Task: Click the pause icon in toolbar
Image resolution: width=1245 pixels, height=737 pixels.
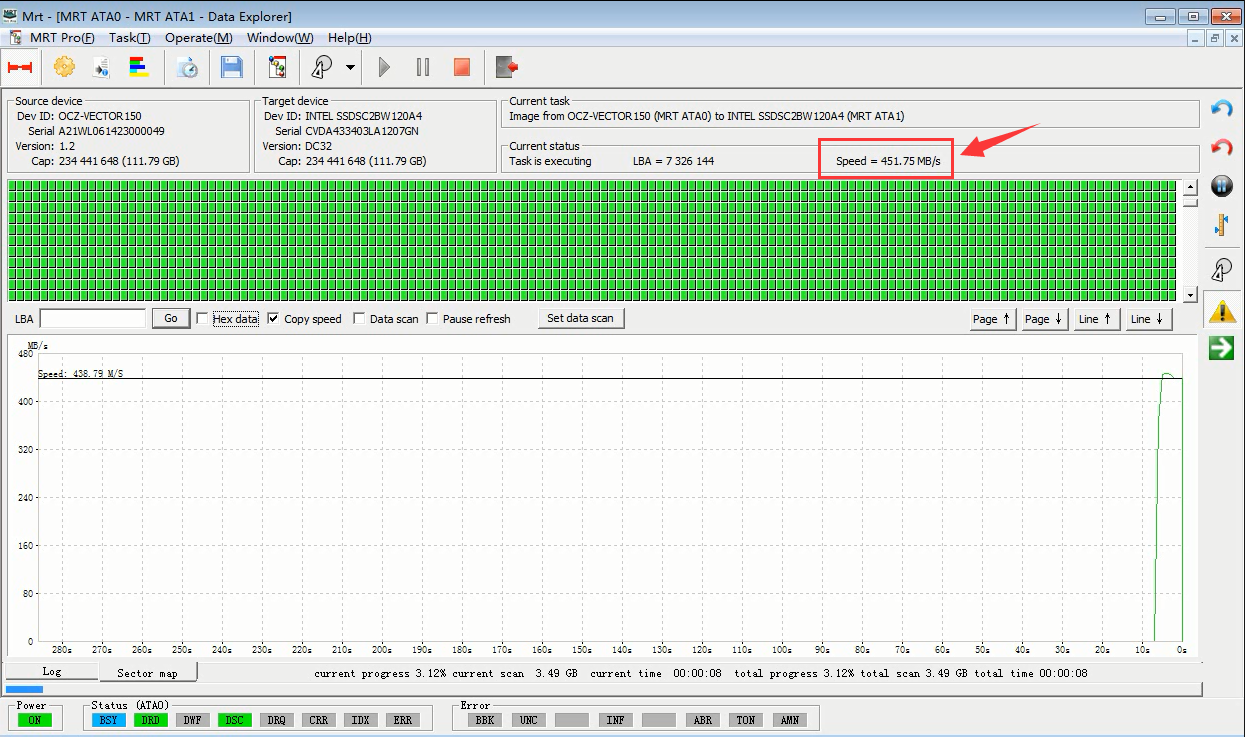Action: (423, 67)
